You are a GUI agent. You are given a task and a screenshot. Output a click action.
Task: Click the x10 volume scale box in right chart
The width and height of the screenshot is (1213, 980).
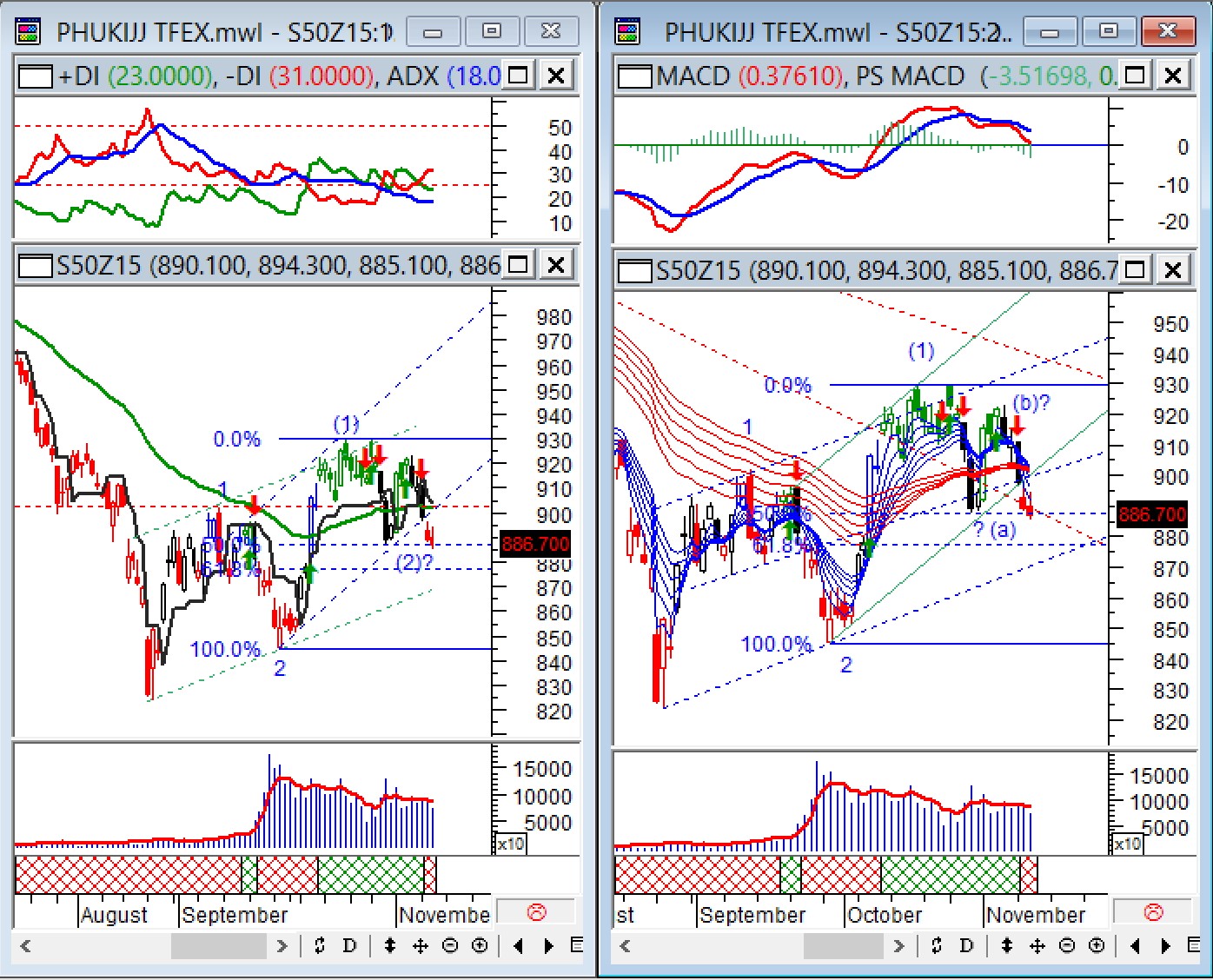pos(1127,843)
